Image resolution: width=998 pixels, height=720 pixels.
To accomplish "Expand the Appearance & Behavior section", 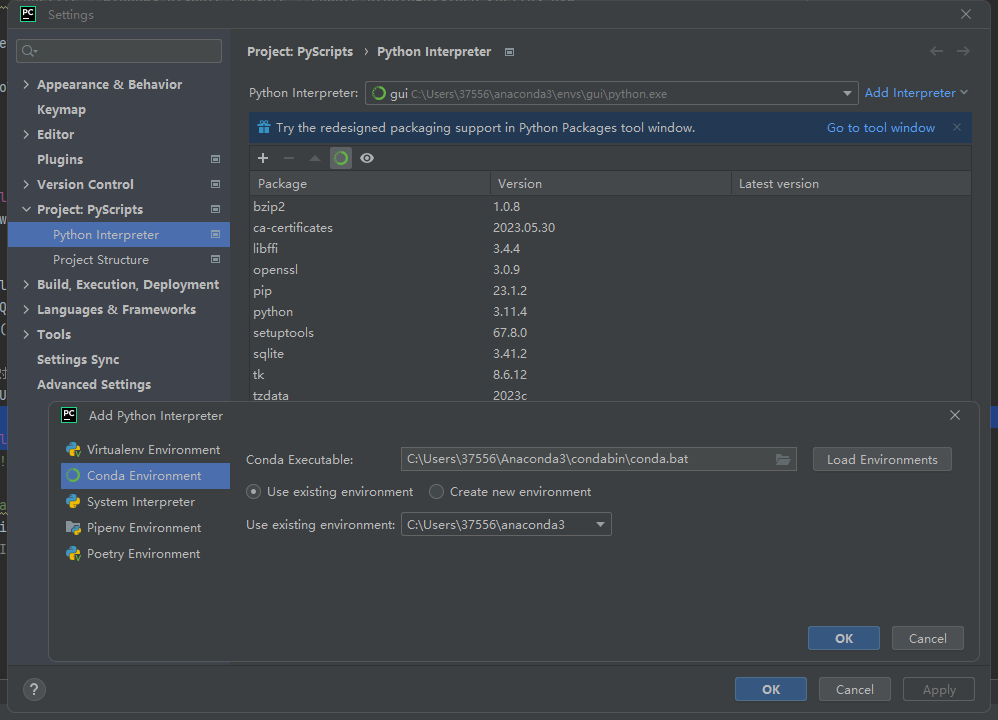I will point(26,84).
